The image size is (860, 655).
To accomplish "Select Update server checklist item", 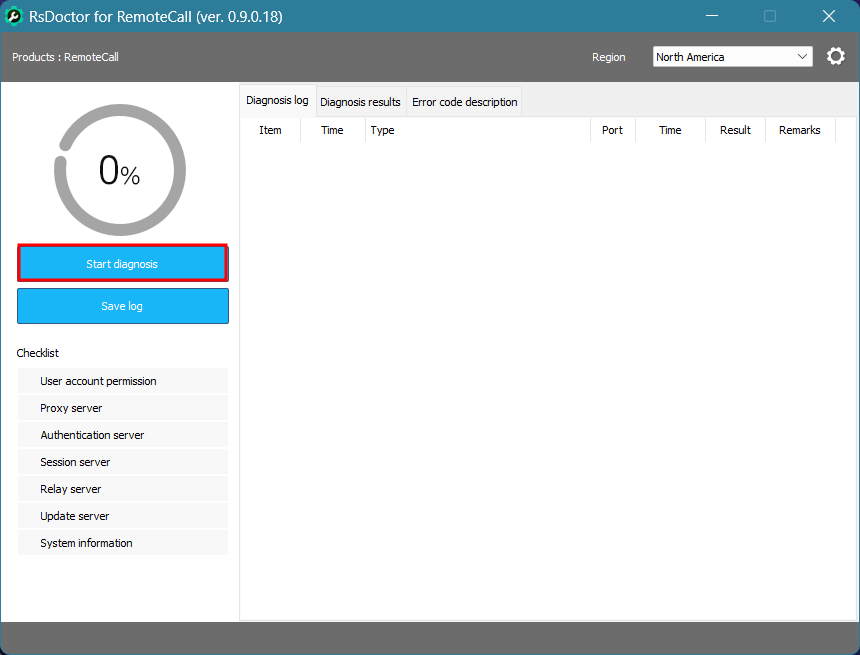I will point(123,516).
